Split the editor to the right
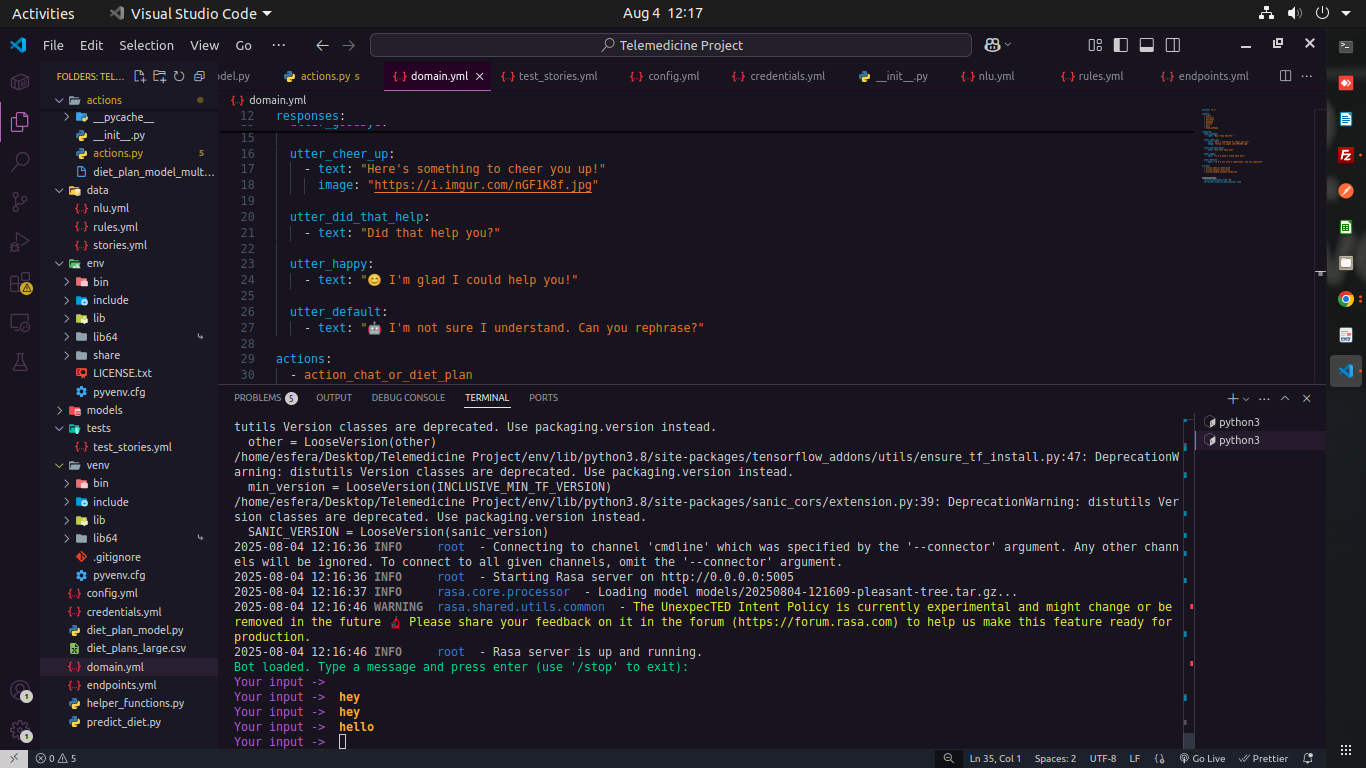Image resolution: width=1366 pixels, height=768 pixels. click(x=1286, y=76)
